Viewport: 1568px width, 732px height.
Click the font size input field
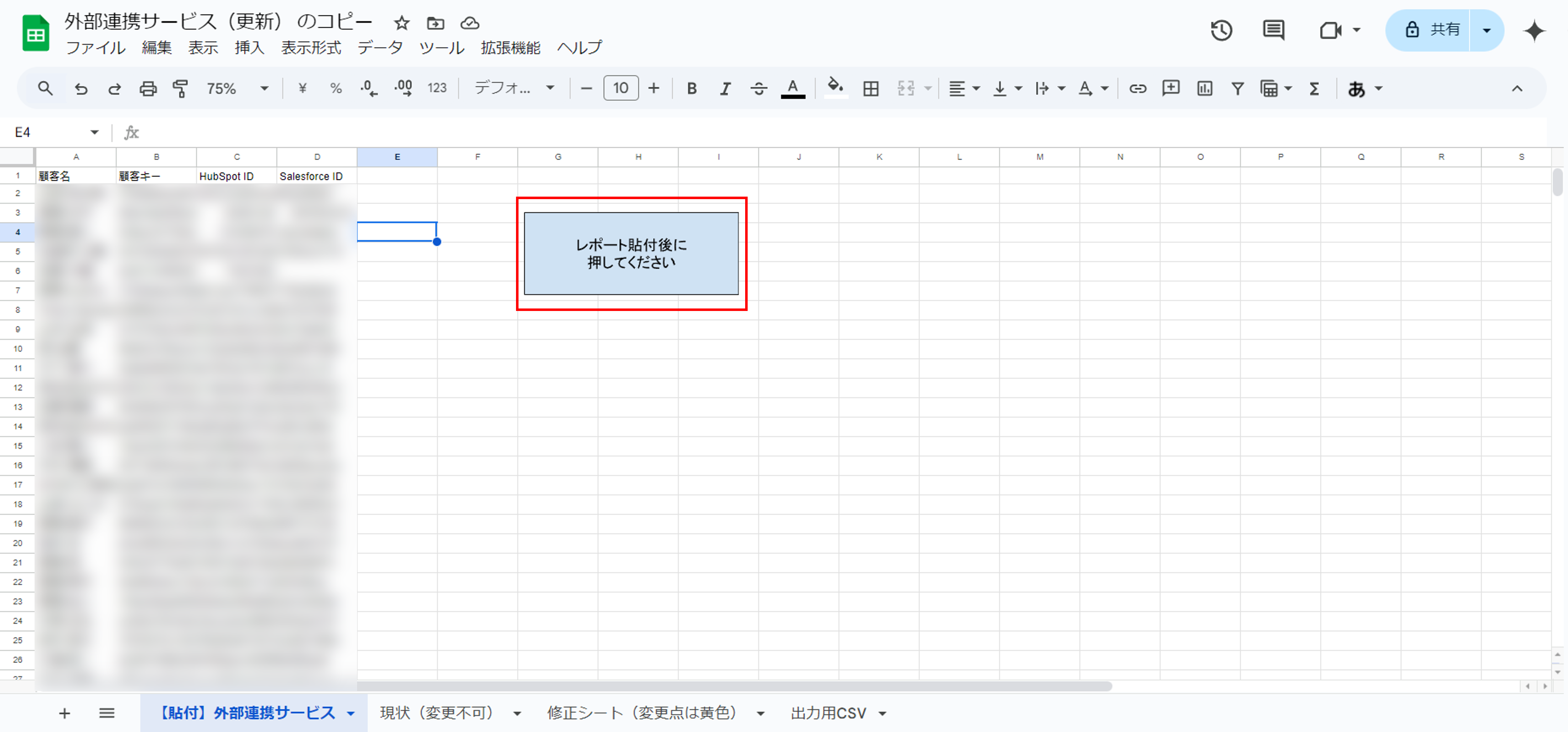click(620, 88)
